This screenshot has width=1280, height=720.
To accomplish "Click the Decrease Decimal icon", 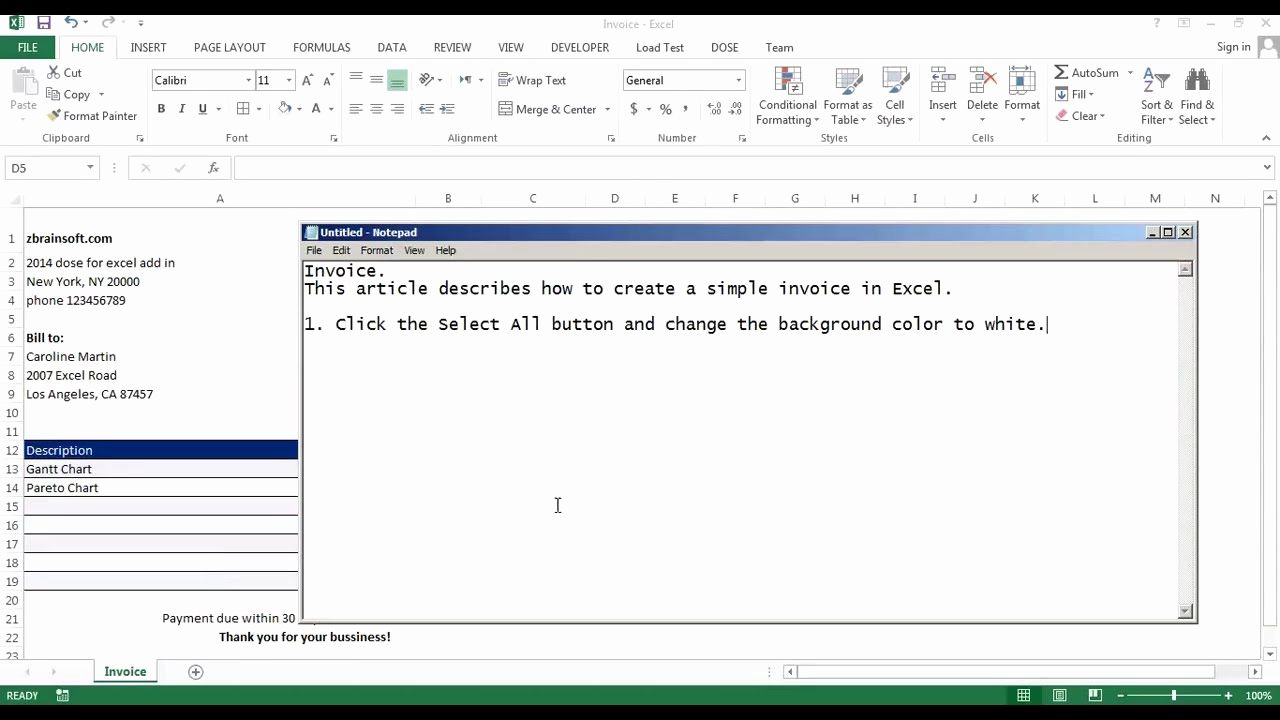I will 736,109.
